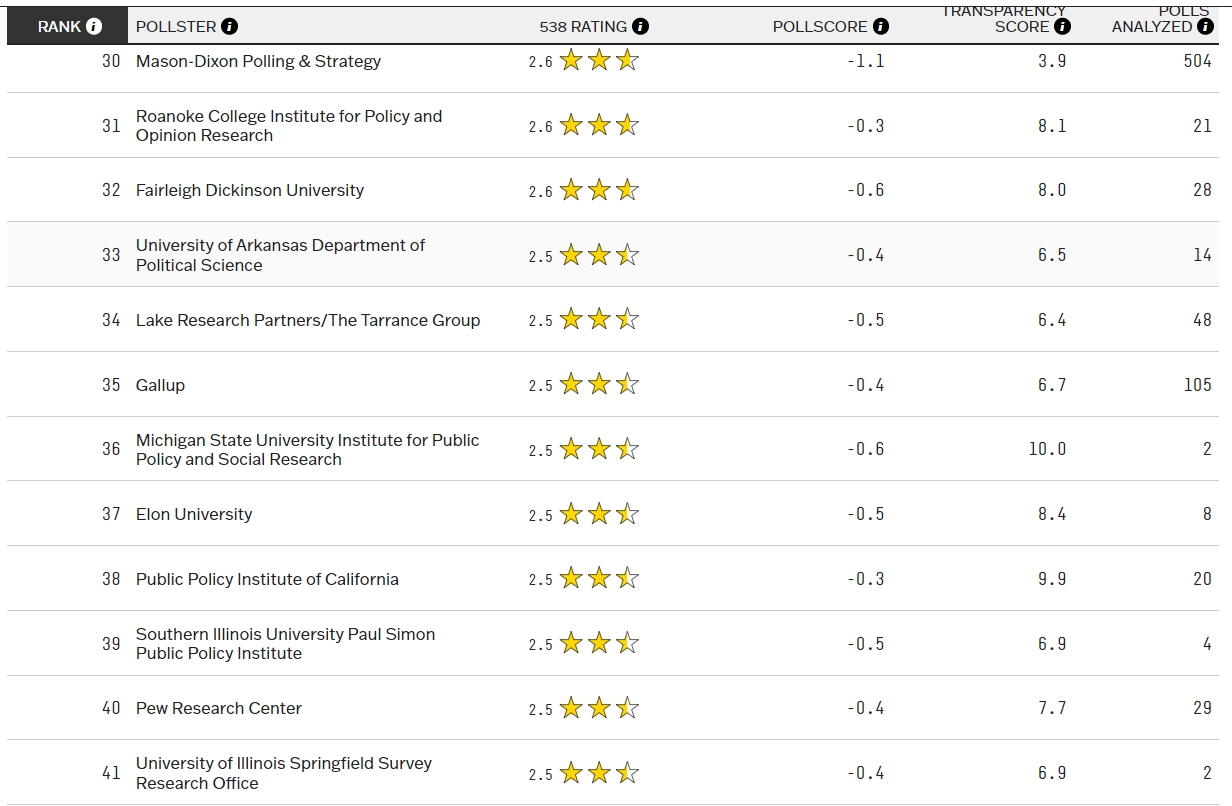1232x806 pixels.
Task: Click Public Policy Institute of California's 9.9 score
Action: [x=1052, y=579]
